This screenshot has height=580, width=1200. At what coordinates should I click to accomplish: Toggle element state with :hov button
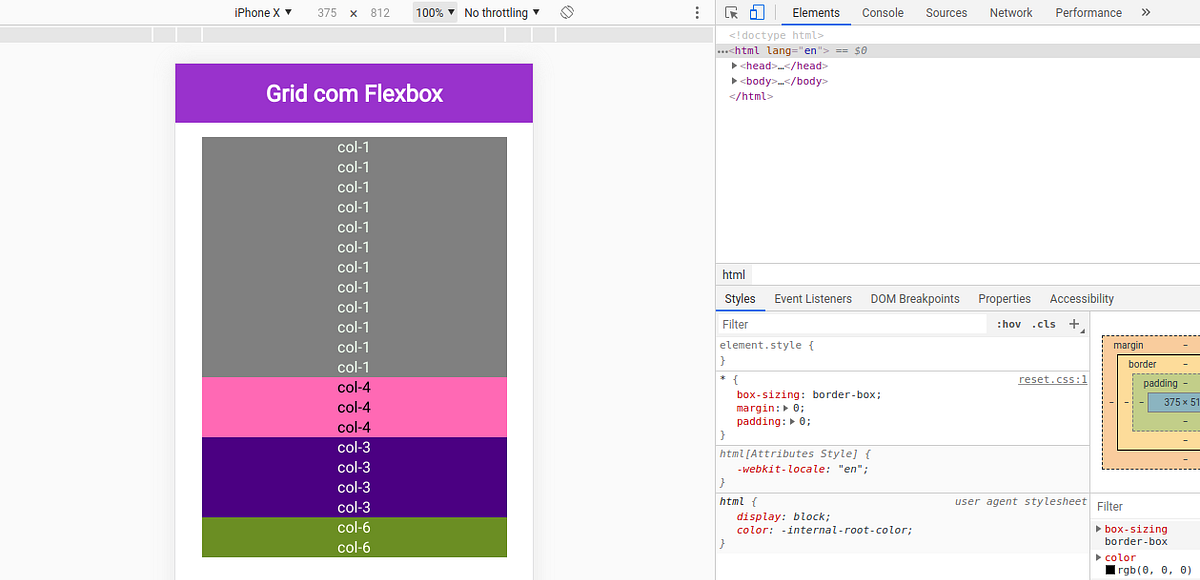(x=1008, y=324)
